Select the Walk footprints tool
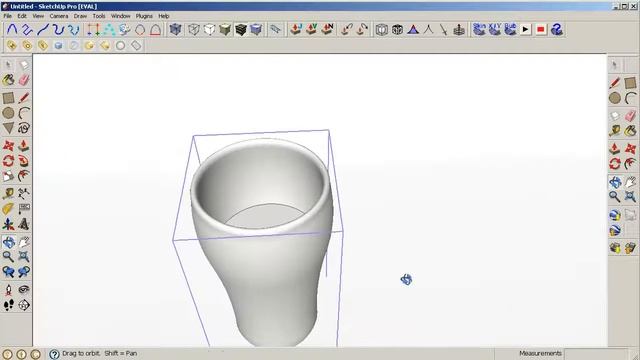This screenshot has height=360, width=640. tap(8, 304)
